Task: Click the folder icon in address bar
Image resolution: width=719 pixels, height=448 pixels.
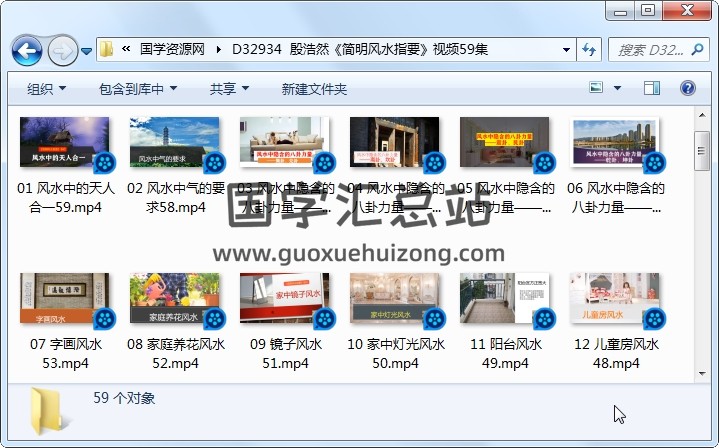Action: [x=107, y=49]
